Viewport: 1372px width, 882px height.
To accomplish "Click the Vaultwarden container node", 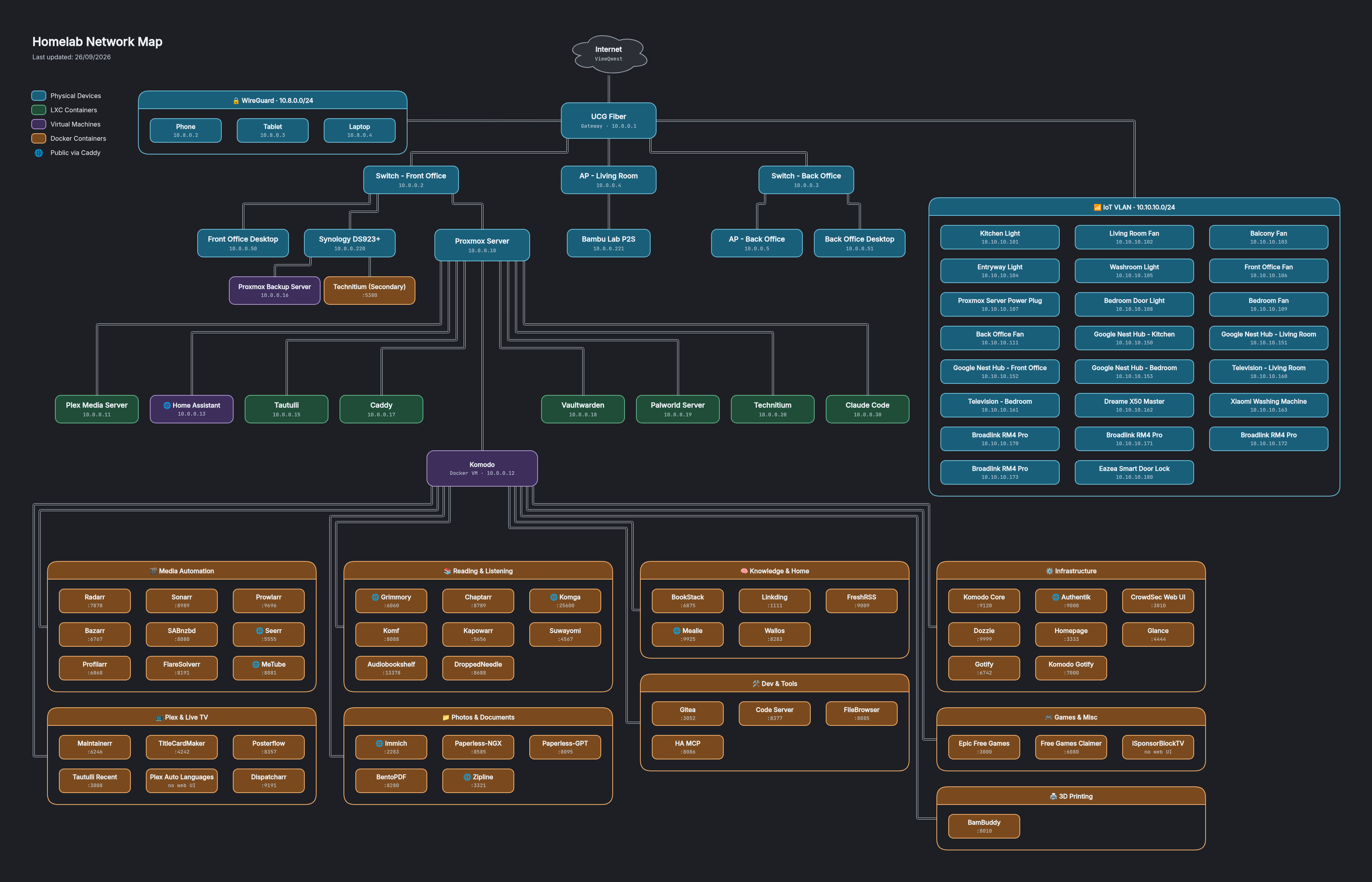I will point(583,409).
